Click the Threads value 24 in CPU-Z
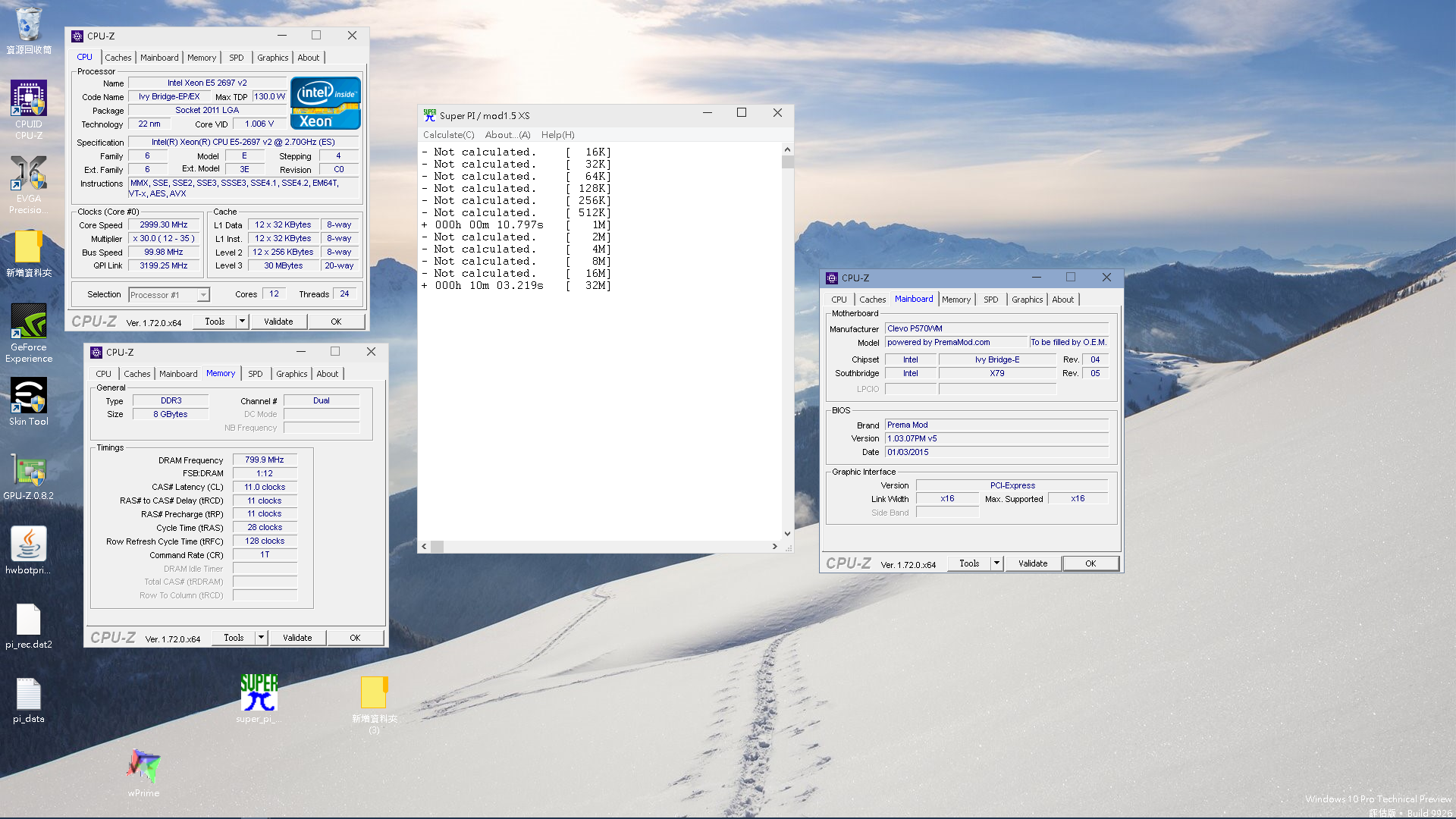This screenshot has width=1456, height=819. [344, 294]
